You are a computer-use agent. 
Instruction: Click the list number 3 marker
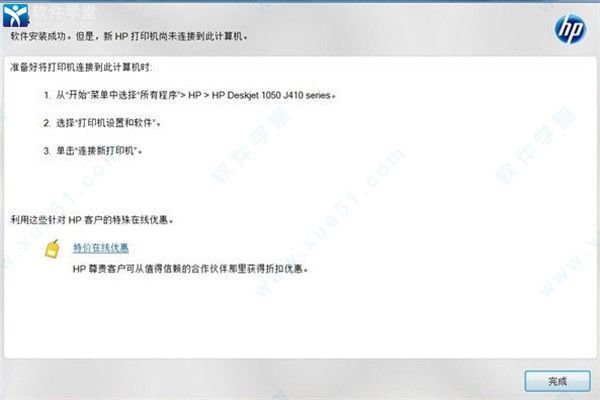pyautogui.click(x=47, y=150)
